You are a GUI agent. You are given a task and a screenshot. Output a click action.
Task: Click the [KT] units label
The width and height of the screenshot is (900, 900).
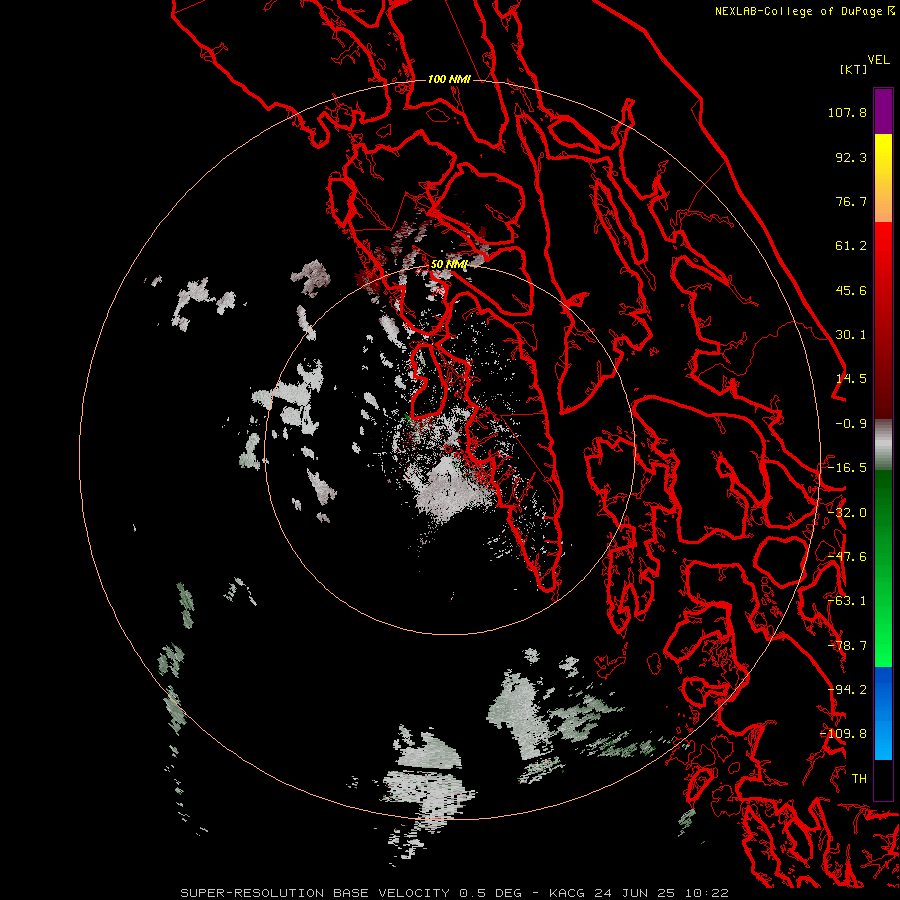854,69
